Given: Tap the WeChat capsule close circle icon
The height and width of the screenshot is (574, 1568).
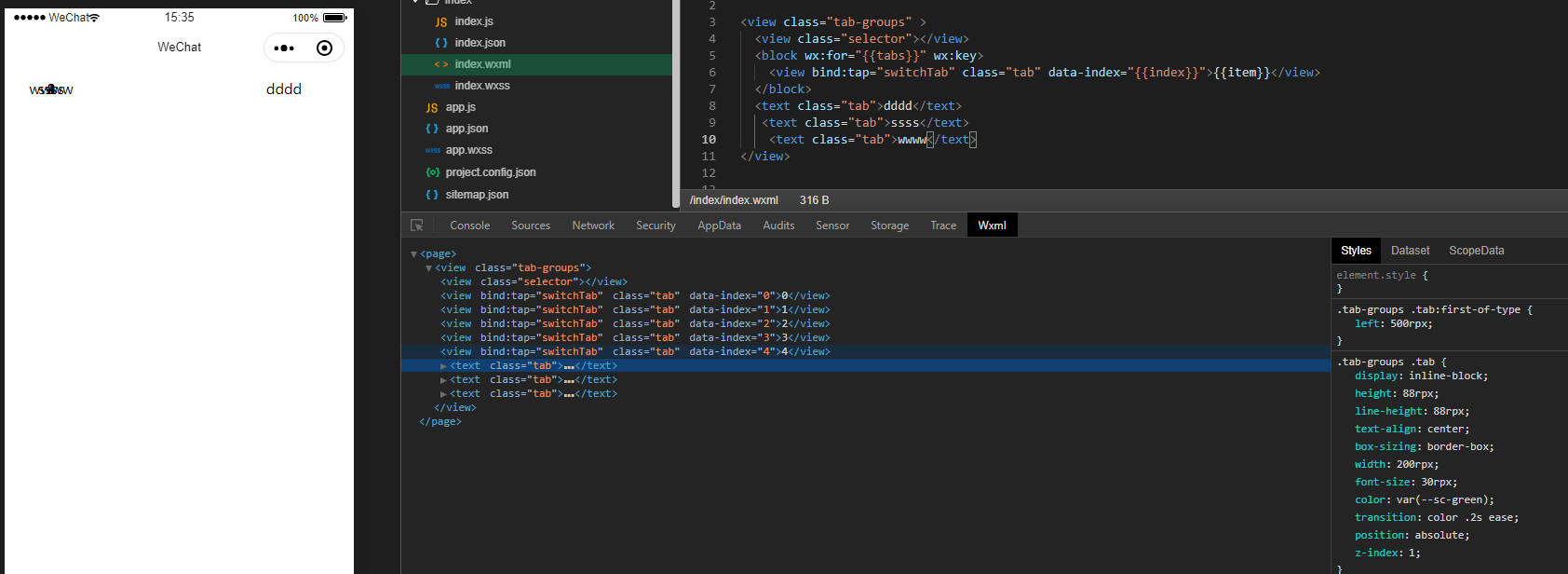Looking at the screenshot, I should click(x=324, y=48).
